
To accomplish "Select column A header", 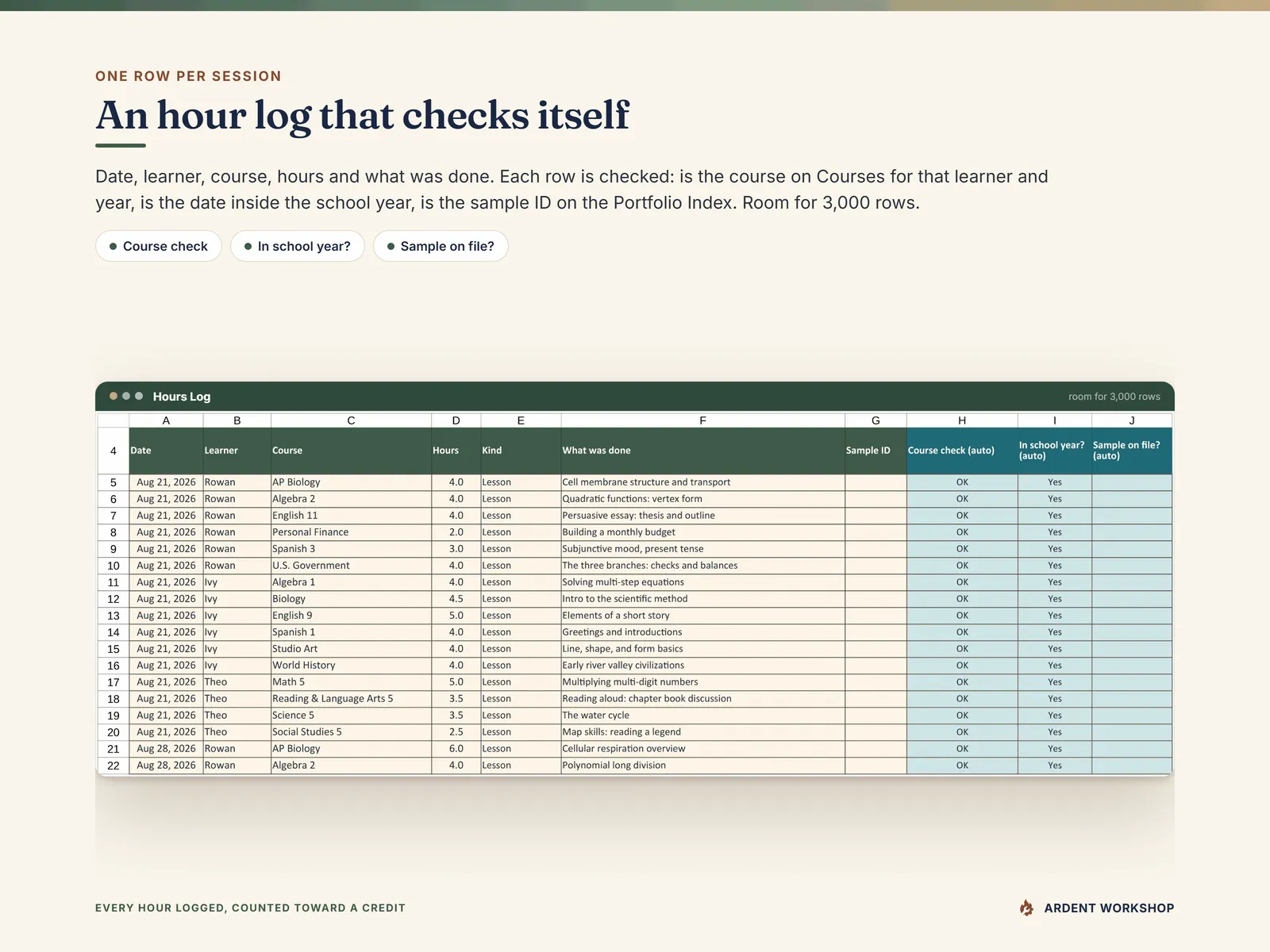I will tap(166, 420).
